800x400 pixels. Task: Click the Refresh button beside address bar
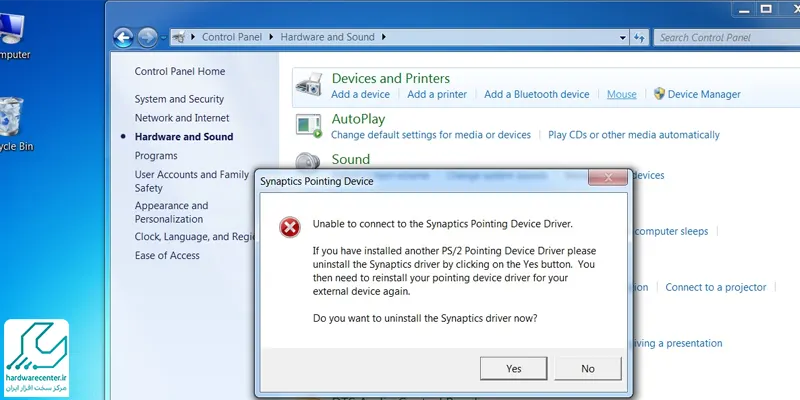pyautogui.click(x=639, y=37)
